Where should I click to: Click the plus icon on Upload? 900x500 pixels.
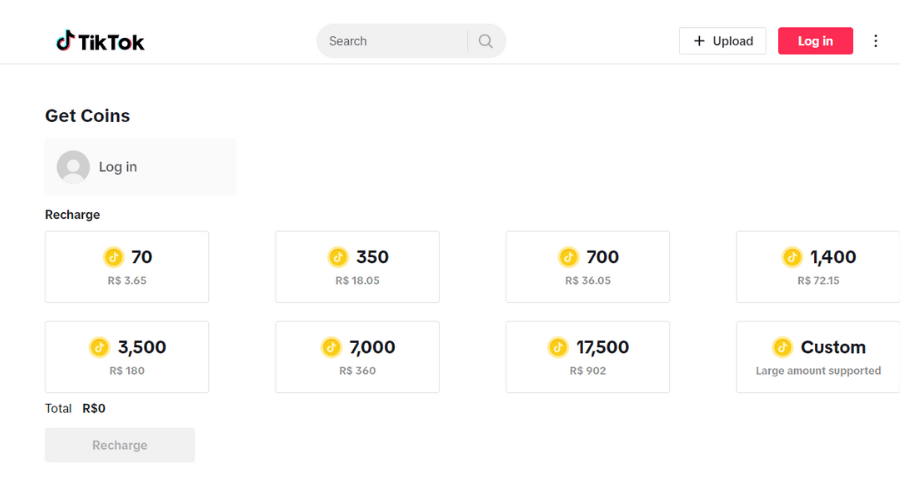tap(699, 41)
